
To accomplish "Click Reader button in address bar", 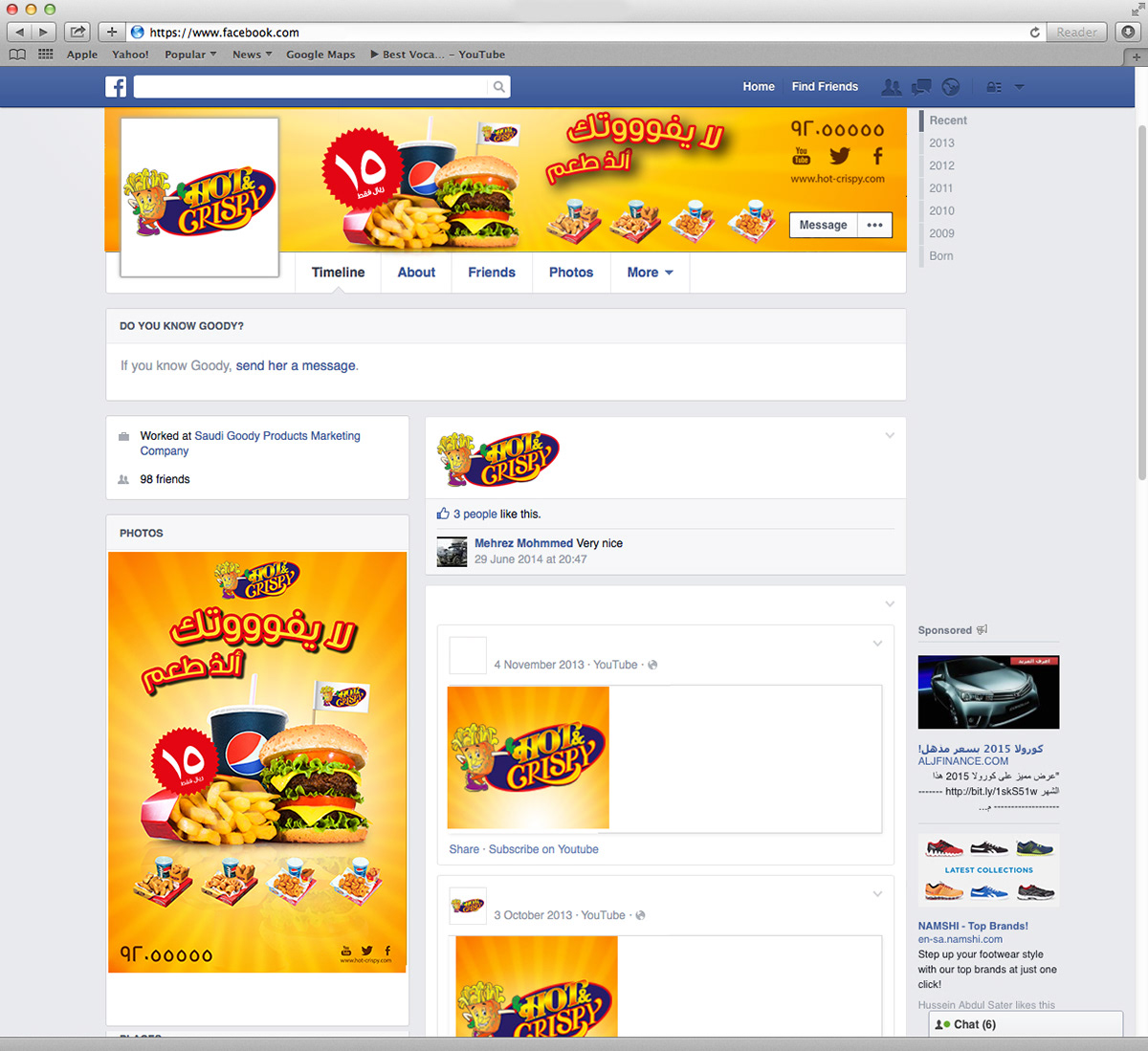I will (x=1076, y=33).
